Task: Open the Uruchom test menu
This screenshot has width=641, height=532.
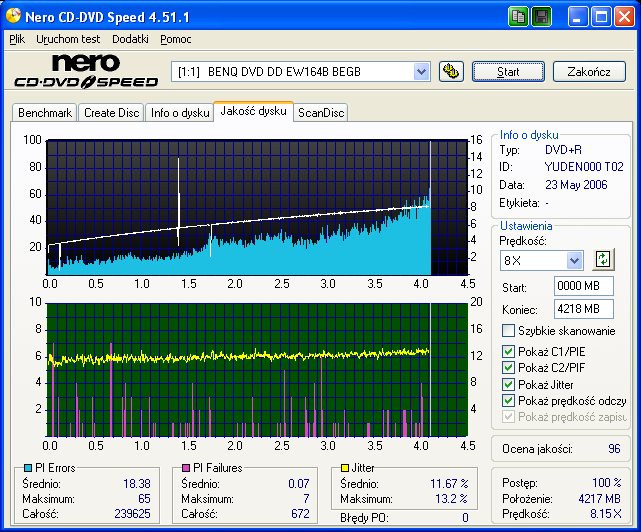Action: [68, 39]
